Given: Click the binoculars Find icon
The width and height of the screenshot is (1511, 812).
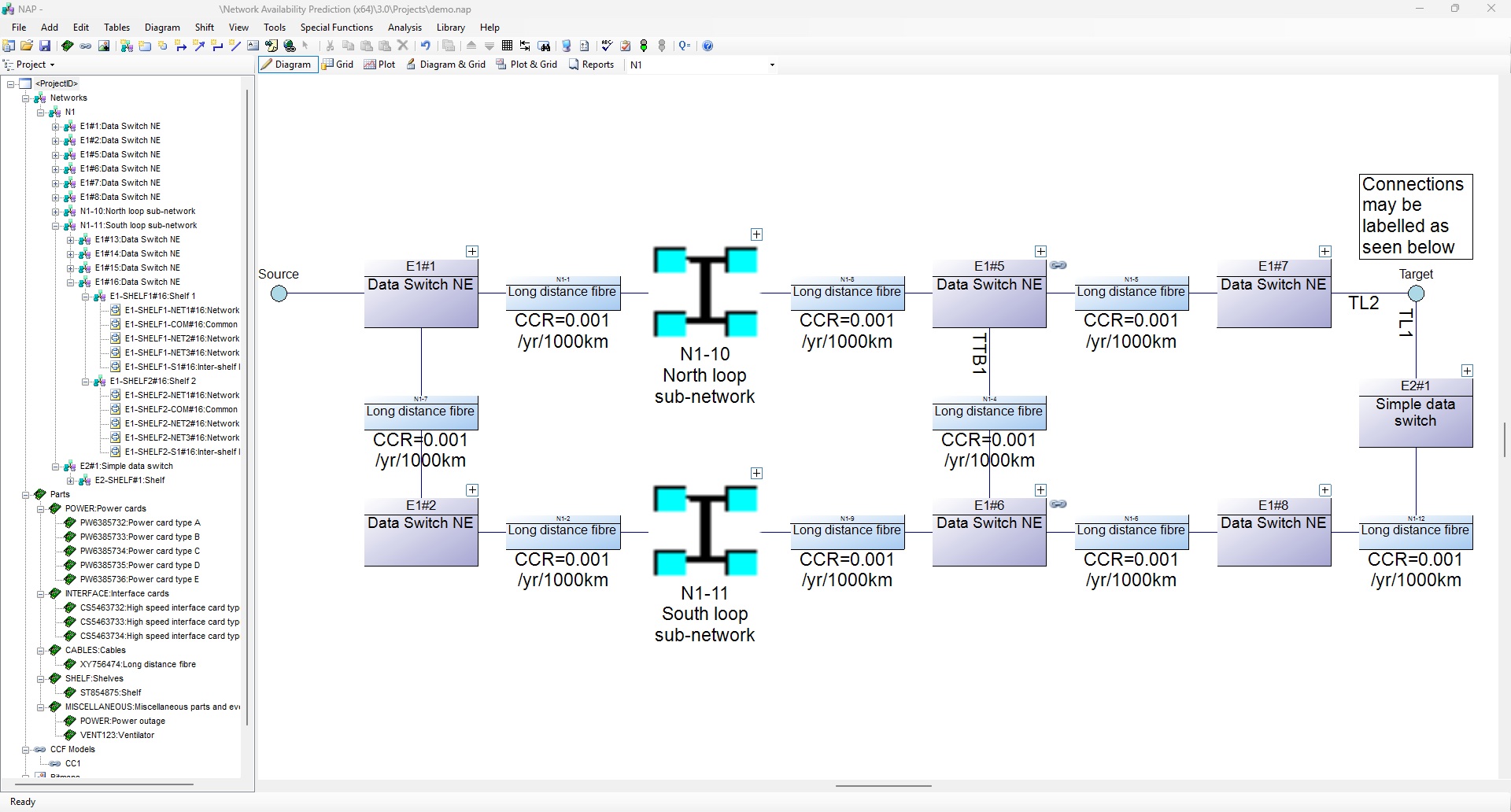Looking at the screenshot, I should tap(544, 46).
